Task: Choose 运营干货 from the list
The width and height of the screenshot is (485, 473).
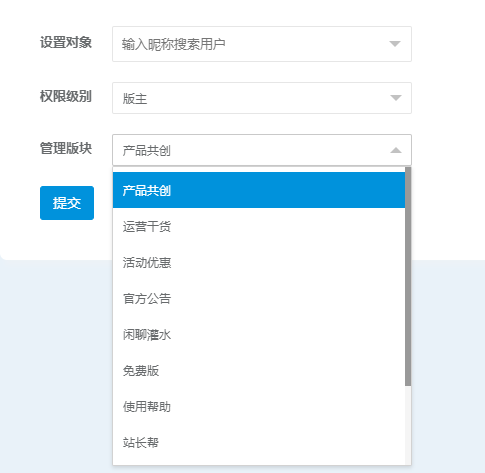Action: point(259,226)
